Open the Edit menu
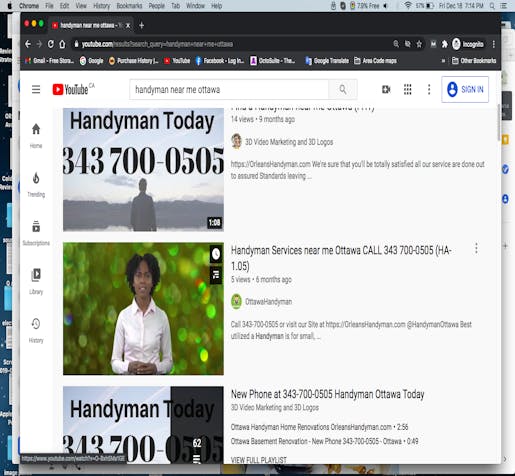The height and width of the screenshot is (476, 515). [x=64, y=5]
